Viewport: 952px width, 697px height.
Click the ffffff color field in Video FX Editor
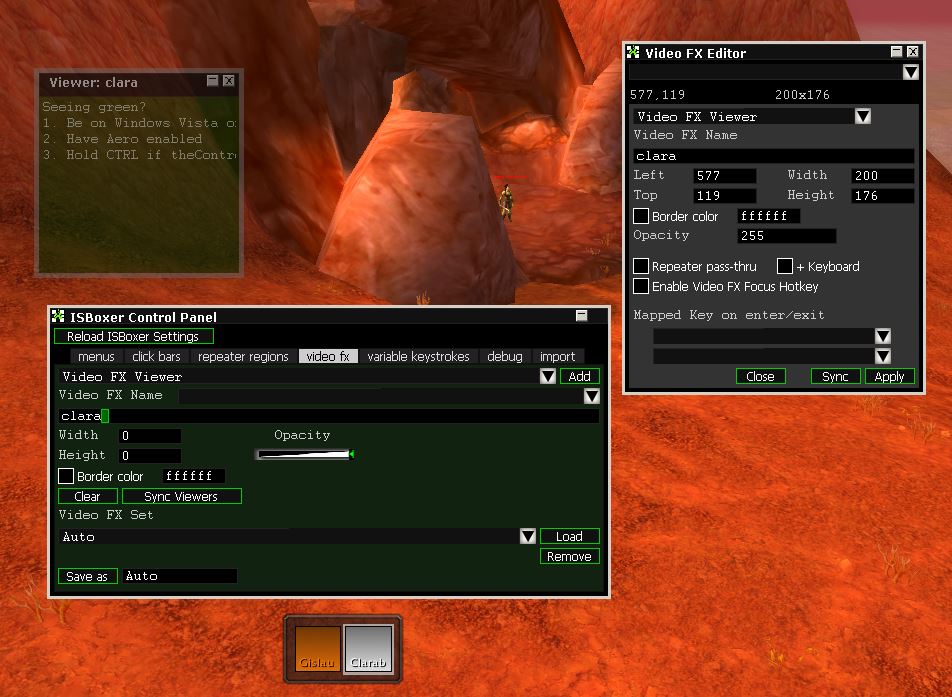769,216
